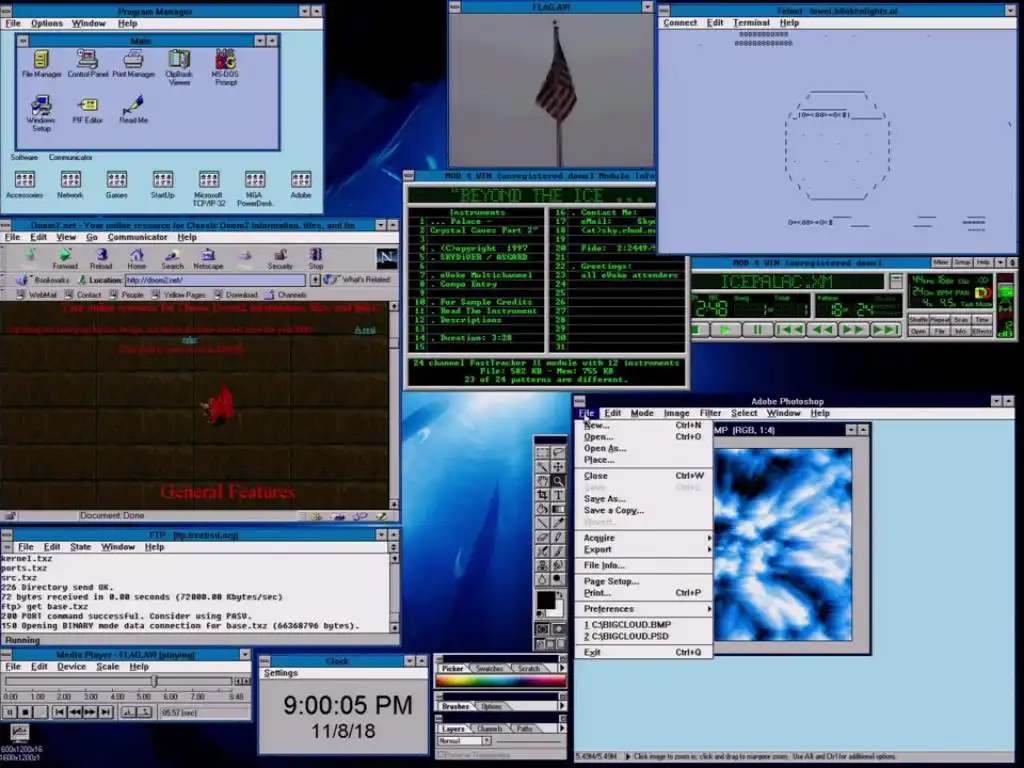Switch to Channels tab in Layers palette
Viewport: 1024px width, 768px height.
click(x=490, y=728)
